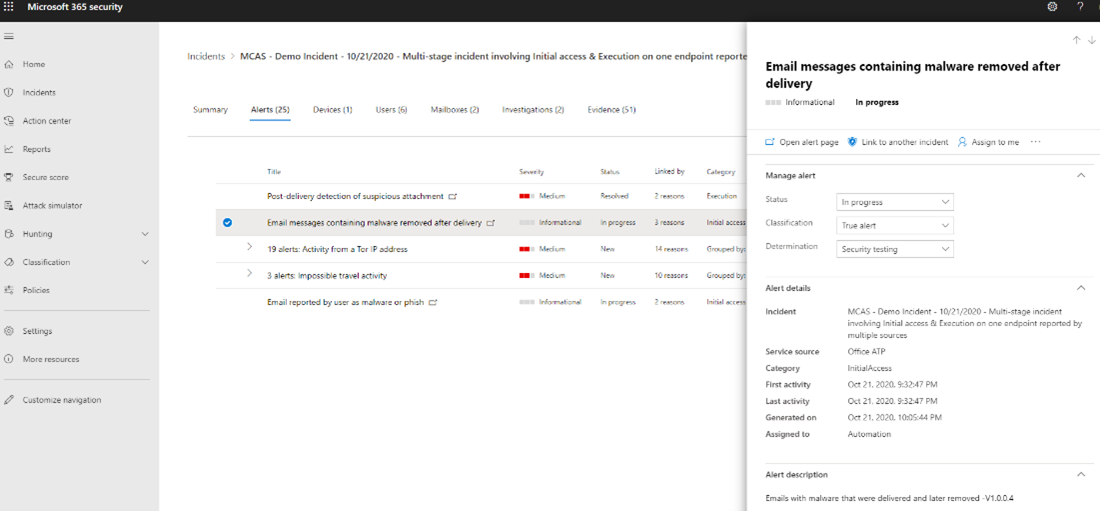Open more actions ellipsis in alert panel

coord(1035,142)
